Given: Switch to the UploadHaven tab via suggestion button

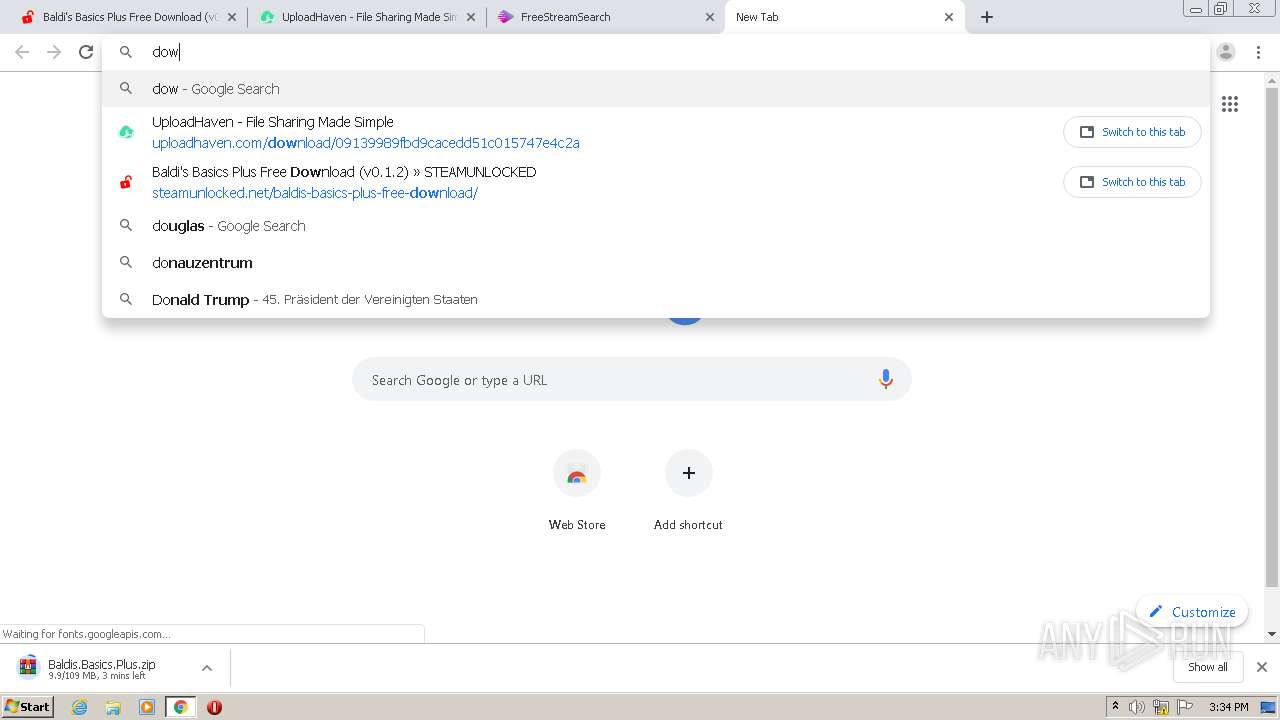Looking at the screenshot, I should (1132, 132).
